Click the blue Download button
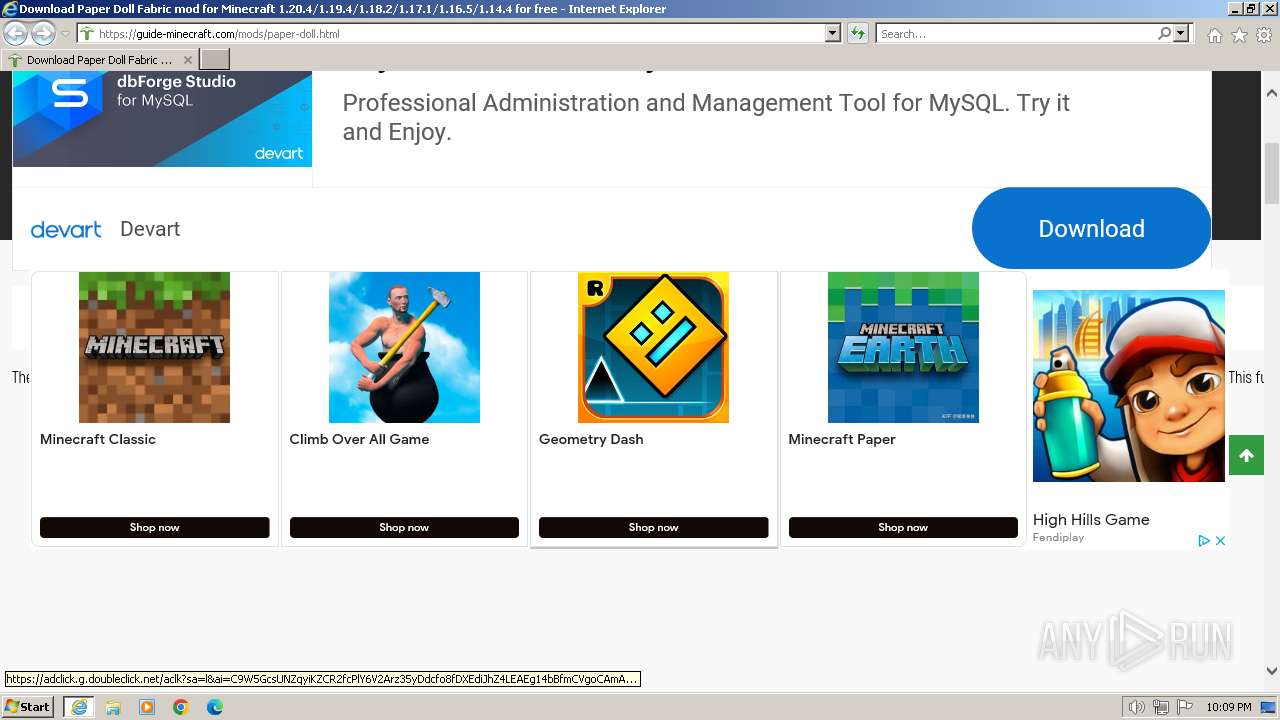 point(1091,228)
